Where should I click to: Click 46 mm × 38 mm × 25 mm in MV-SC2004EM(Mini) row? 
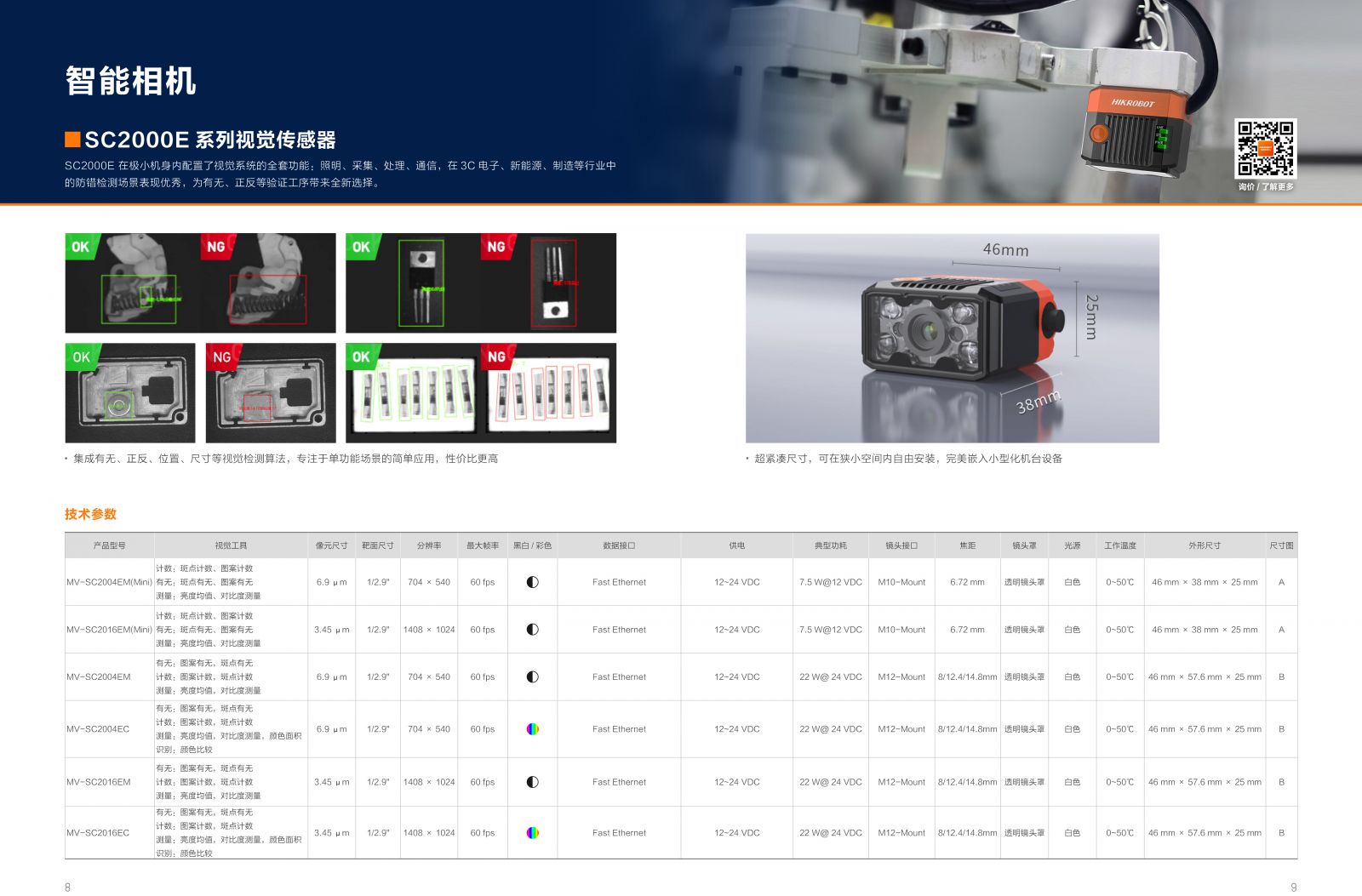(x=1205, y=582)
